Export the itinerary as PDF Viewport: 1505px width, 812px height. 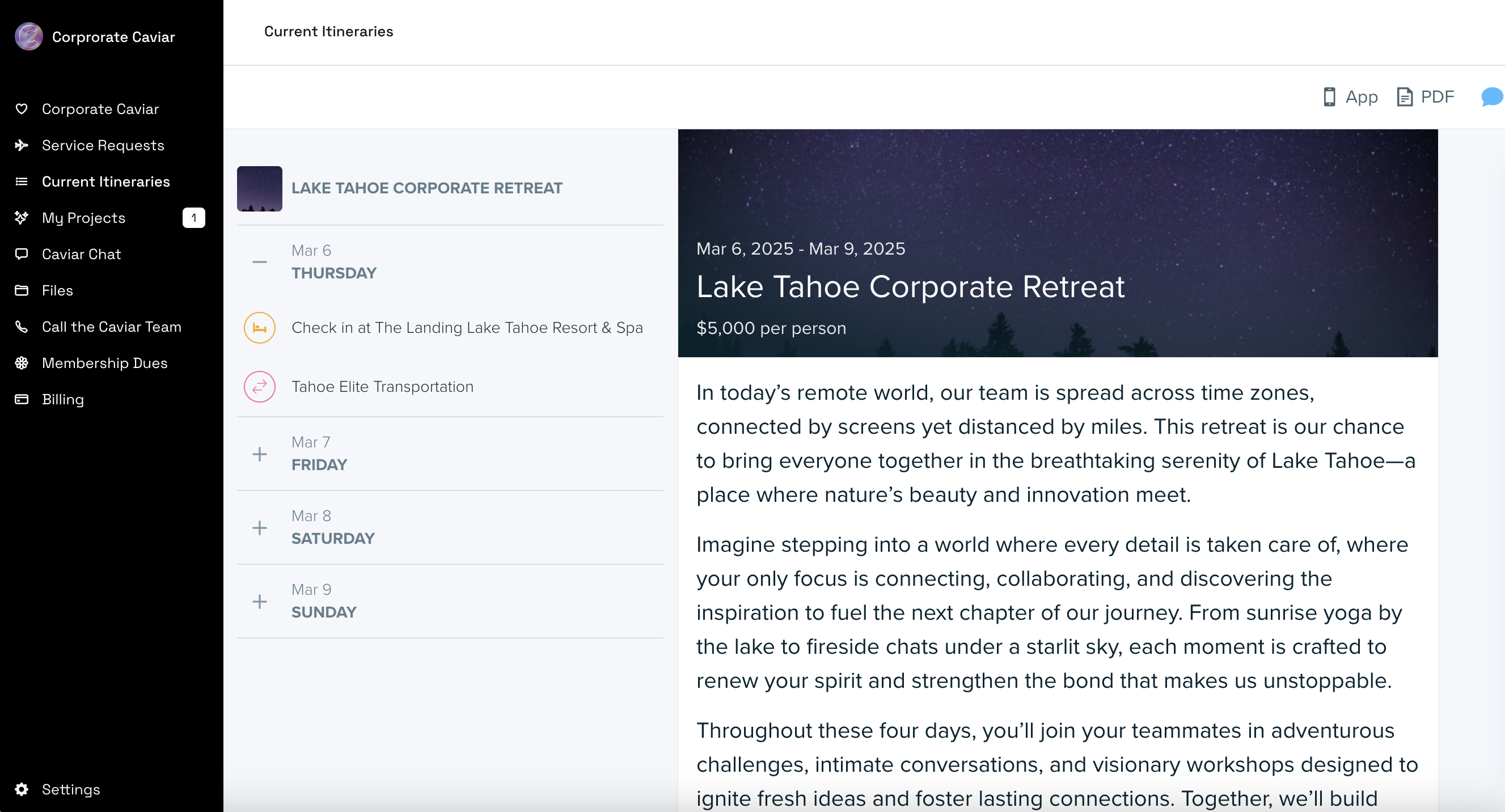(x=1426, y=97)
